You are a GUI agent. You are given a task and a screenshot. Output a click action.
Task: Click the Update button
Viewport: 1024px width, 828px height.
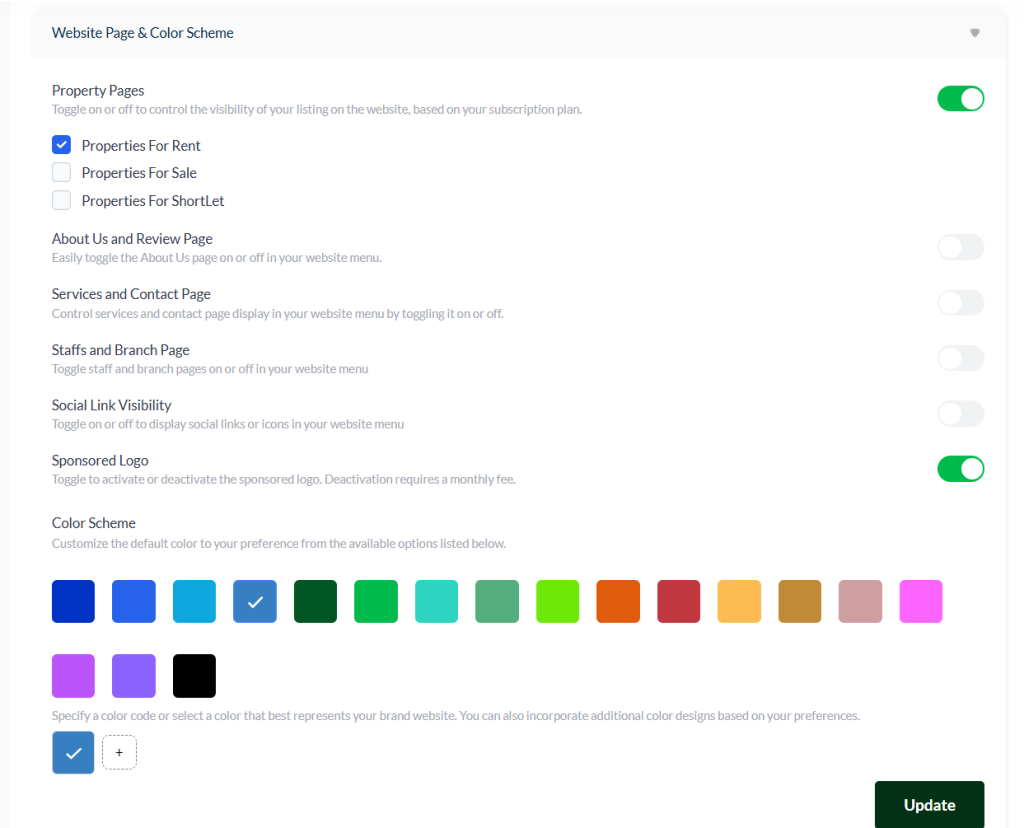click(929, 805)
